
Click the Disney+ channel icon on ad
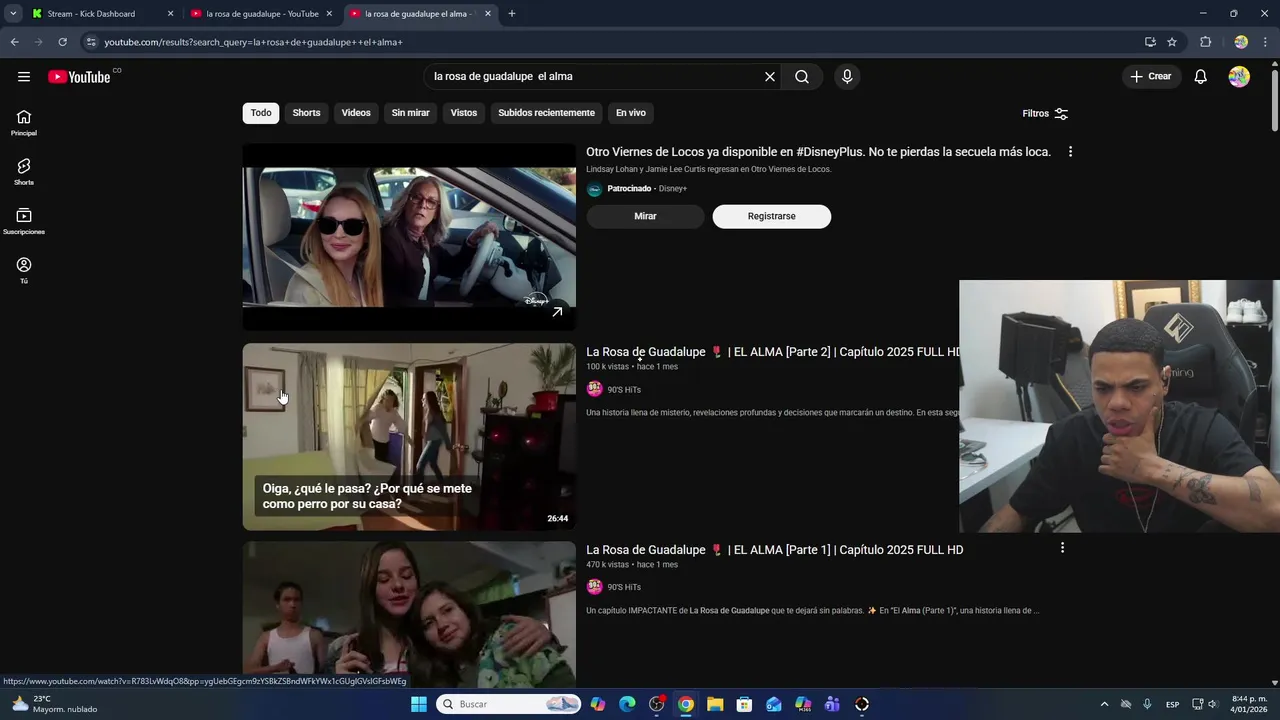[594, 189]
